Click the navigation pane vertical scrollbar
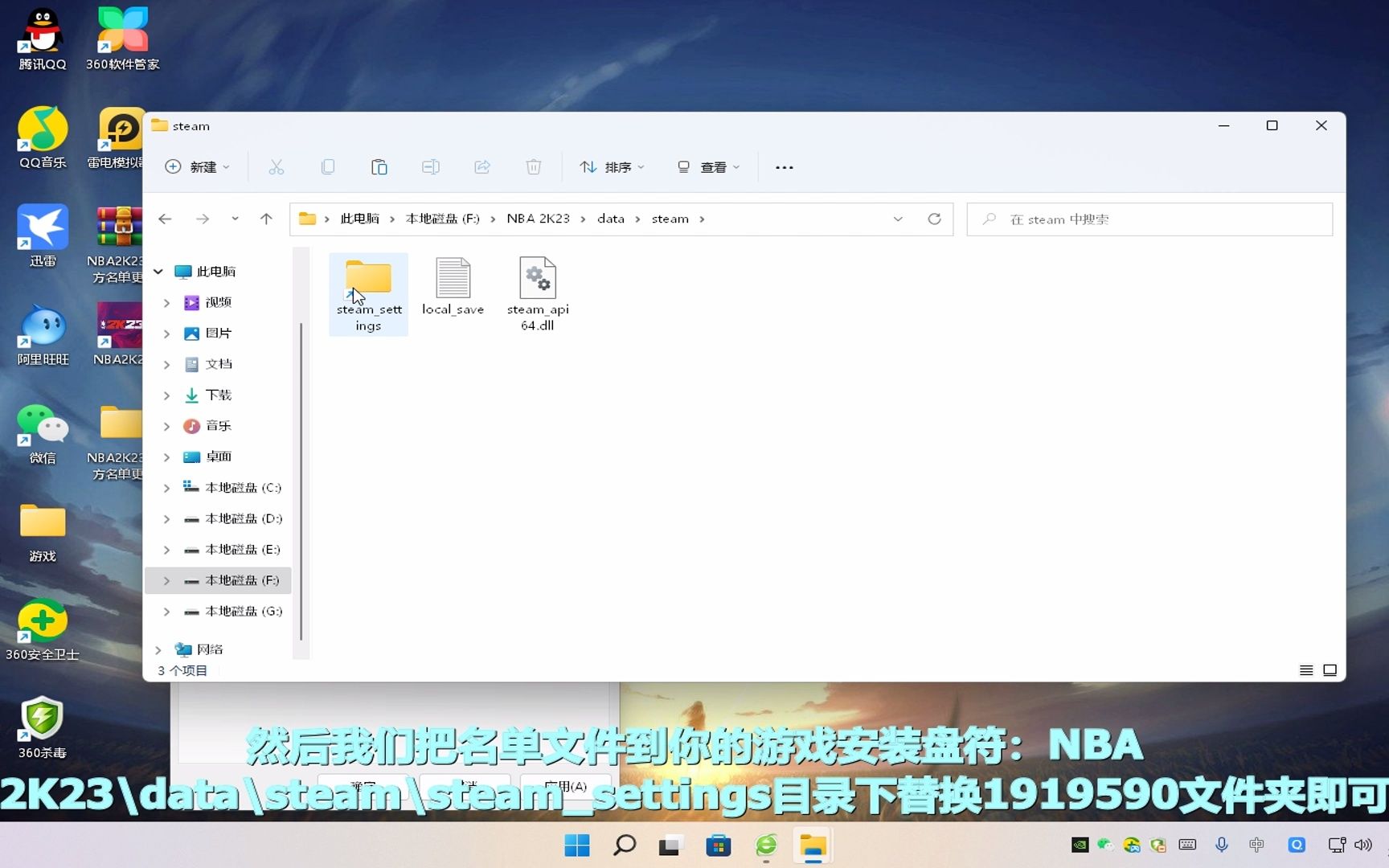Image resolution: width=1389 pixels, height=868 pixels. (301, 482)
